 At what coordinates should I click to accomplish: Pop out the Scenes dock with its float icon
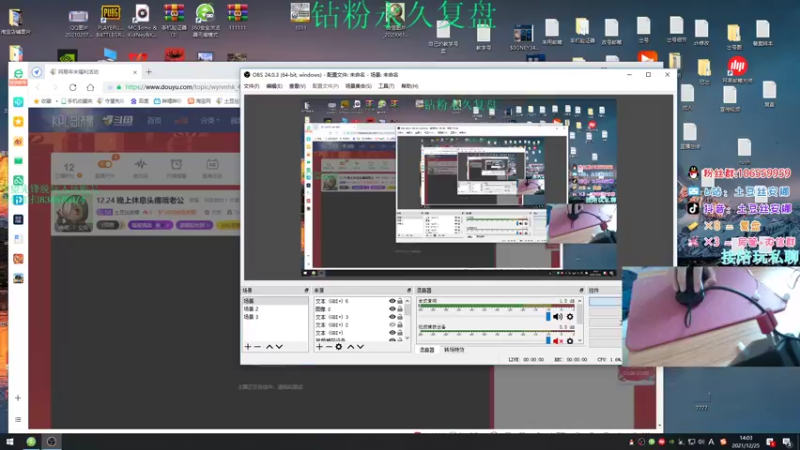(306, 290)
